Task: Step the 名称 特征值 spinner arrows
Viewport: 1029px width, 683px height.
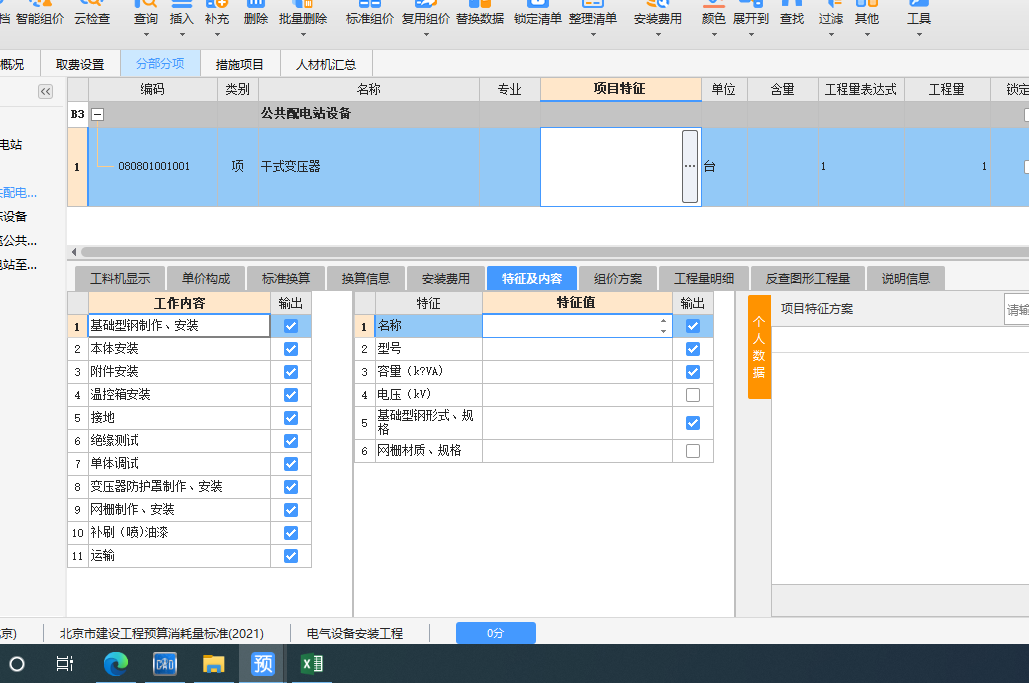Action: [663, 326]
